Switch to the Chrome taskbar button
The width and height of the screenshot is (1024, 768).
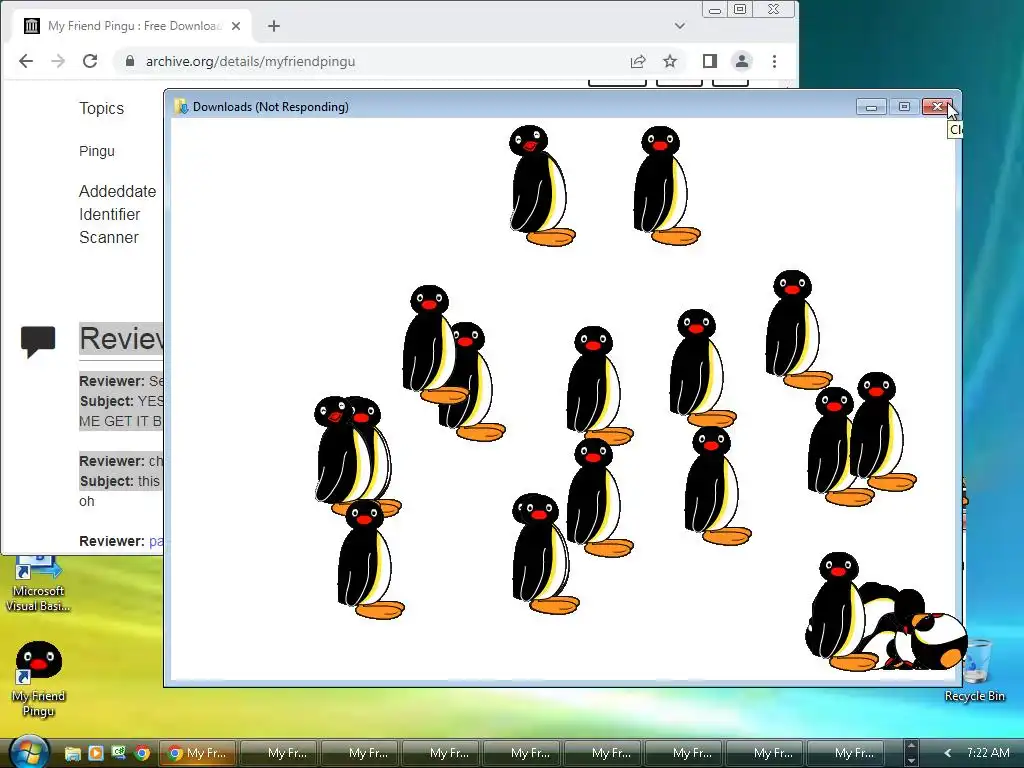(198, 753)
